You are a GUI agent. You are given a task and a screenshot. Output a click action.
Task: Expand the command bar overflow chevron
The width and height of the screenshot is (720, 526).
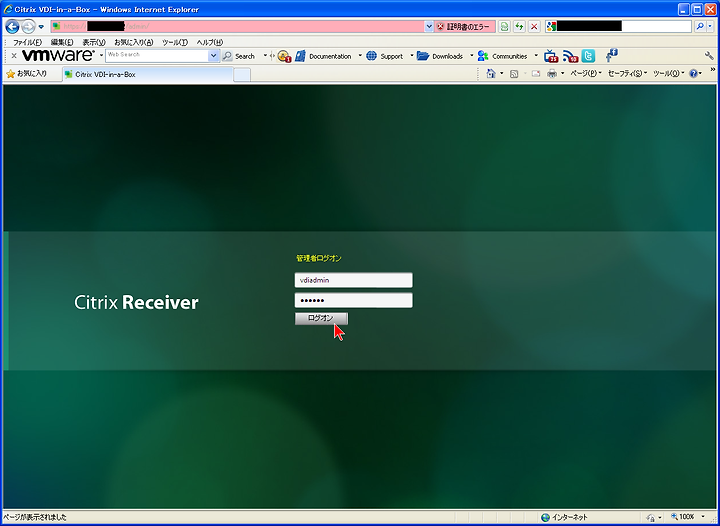click(x=713, y=70)
